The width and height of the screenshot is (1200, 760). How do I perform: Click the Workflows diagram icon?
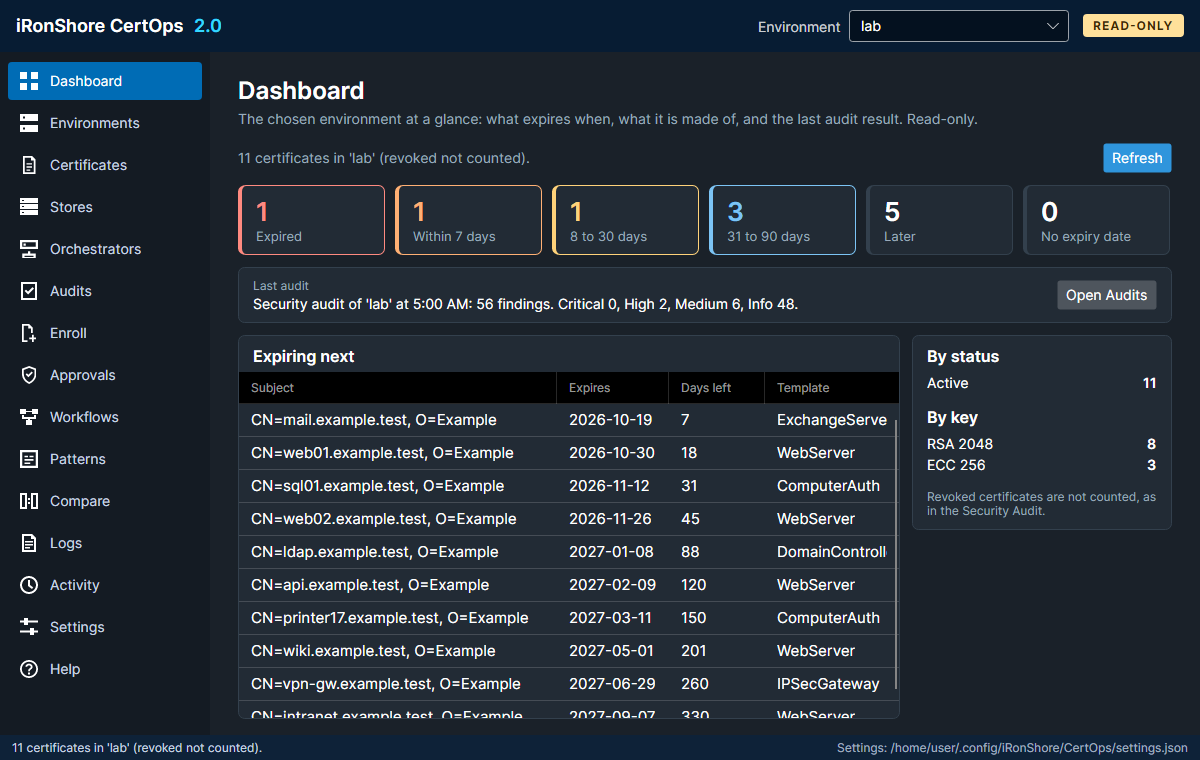point(29,417)
